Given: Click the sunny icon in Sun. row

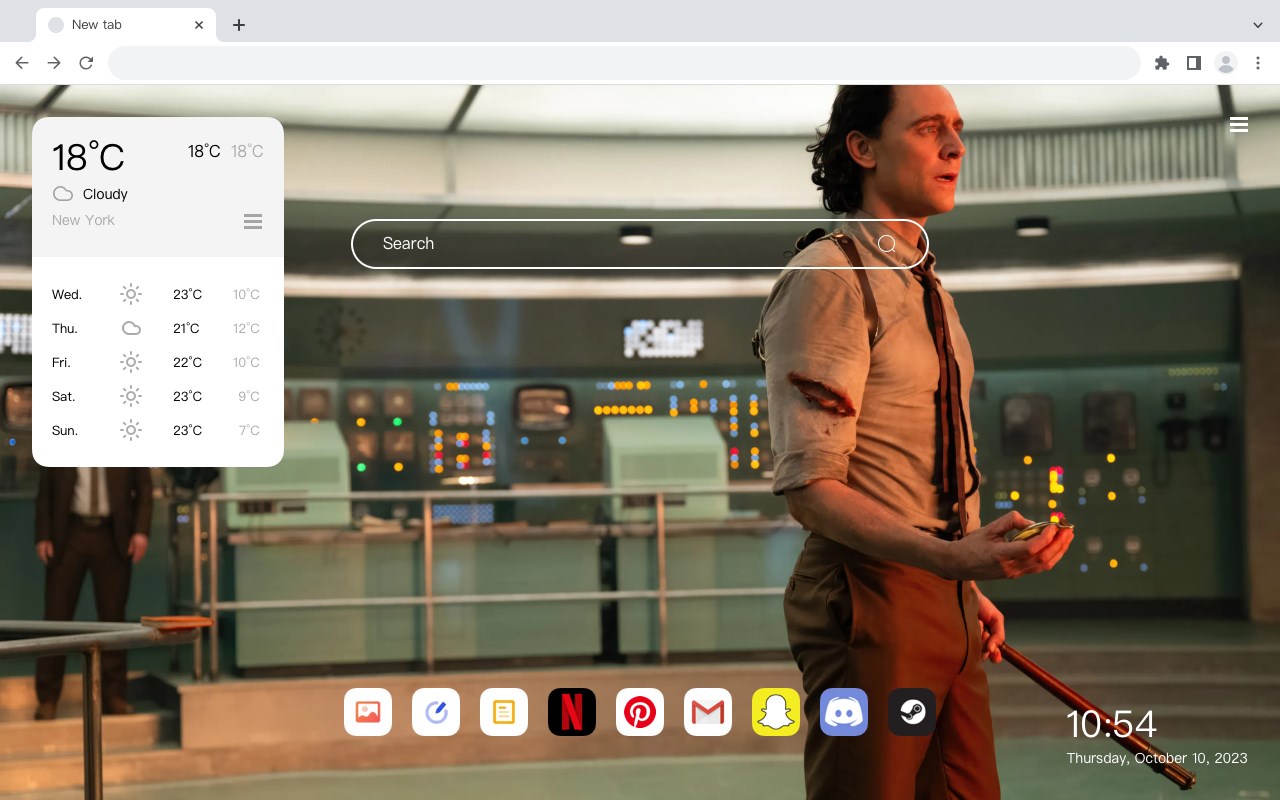Looking at the screenshot, I should 131,430.
